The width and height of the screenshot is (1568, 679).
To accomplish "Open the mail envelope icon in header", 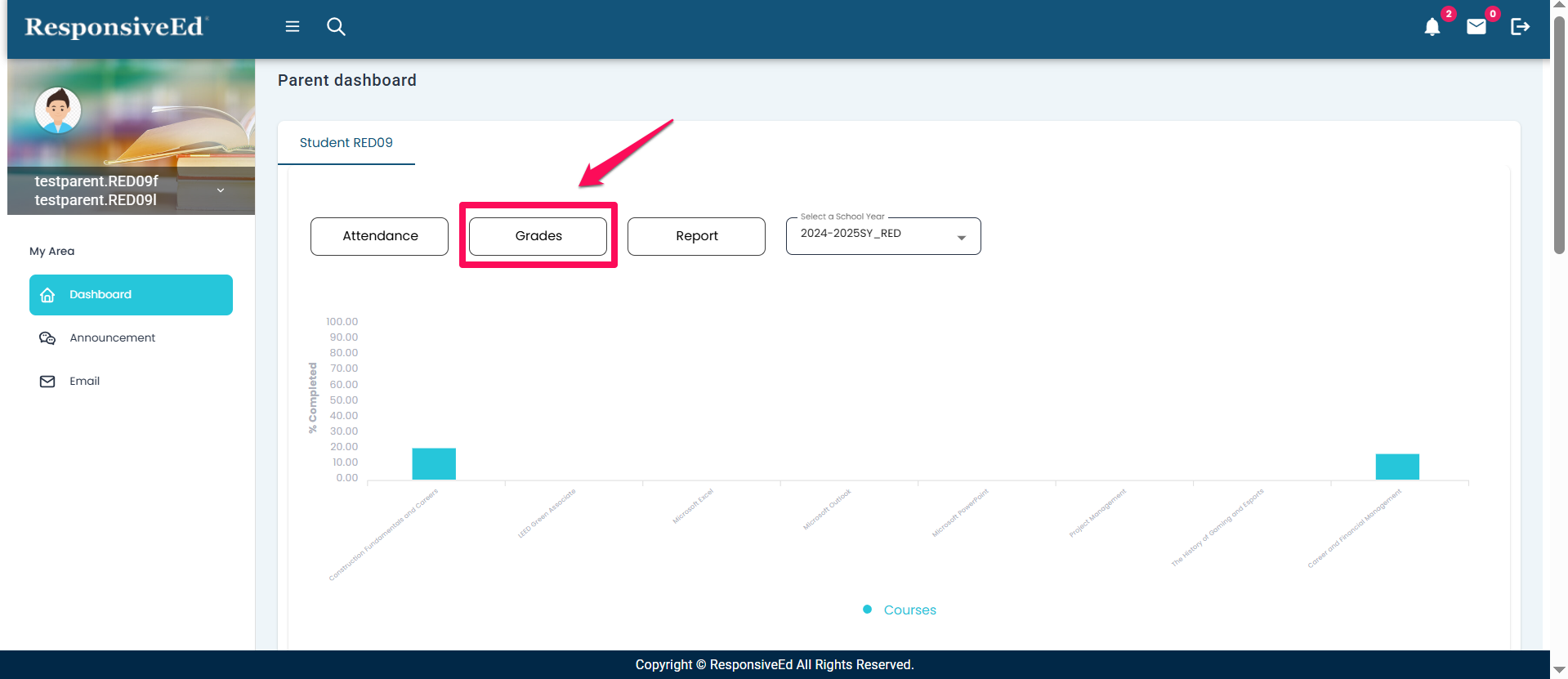I will tap(1476, 28).
